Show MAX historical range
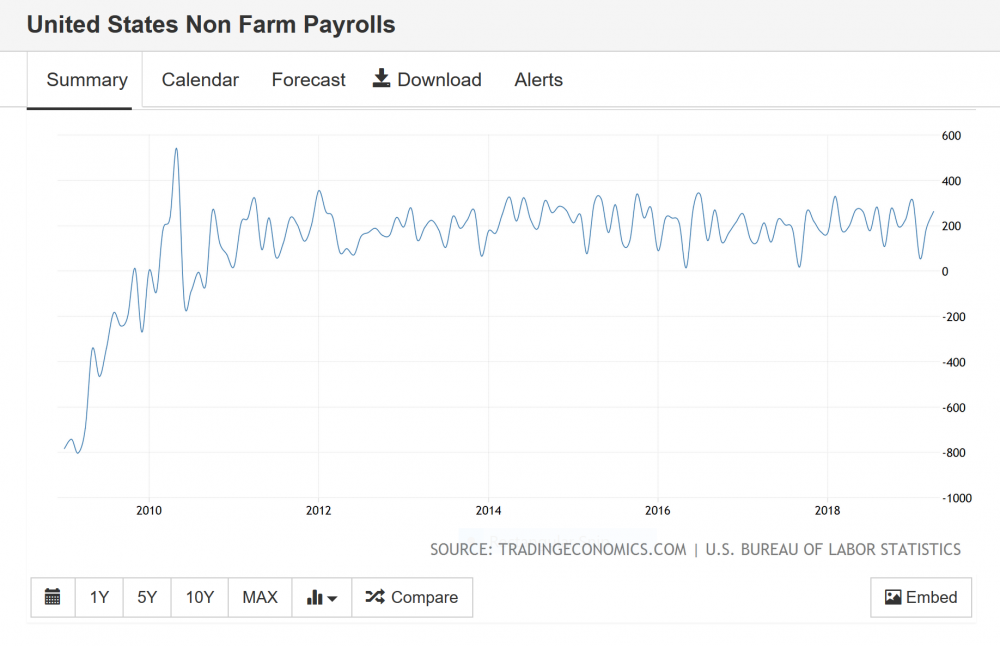Screen dimensions: 1000x646 (x=260, y=597)
